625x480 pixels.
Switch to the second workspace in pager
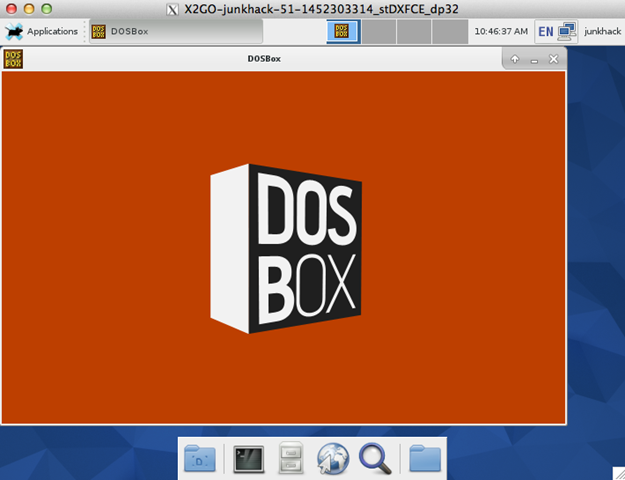(378, 31)
